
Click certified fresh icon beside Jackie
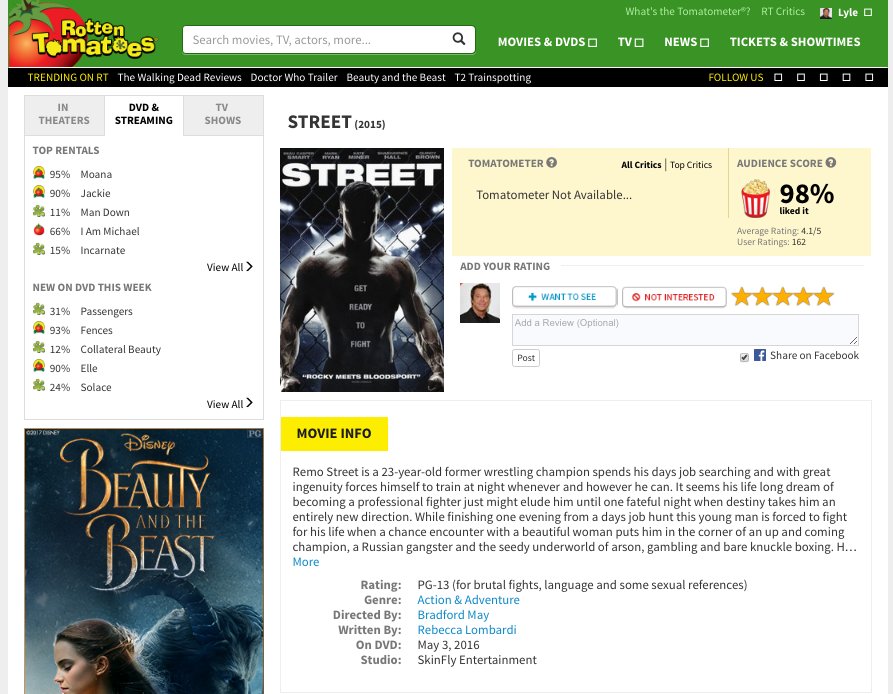[x=39, y=192]
